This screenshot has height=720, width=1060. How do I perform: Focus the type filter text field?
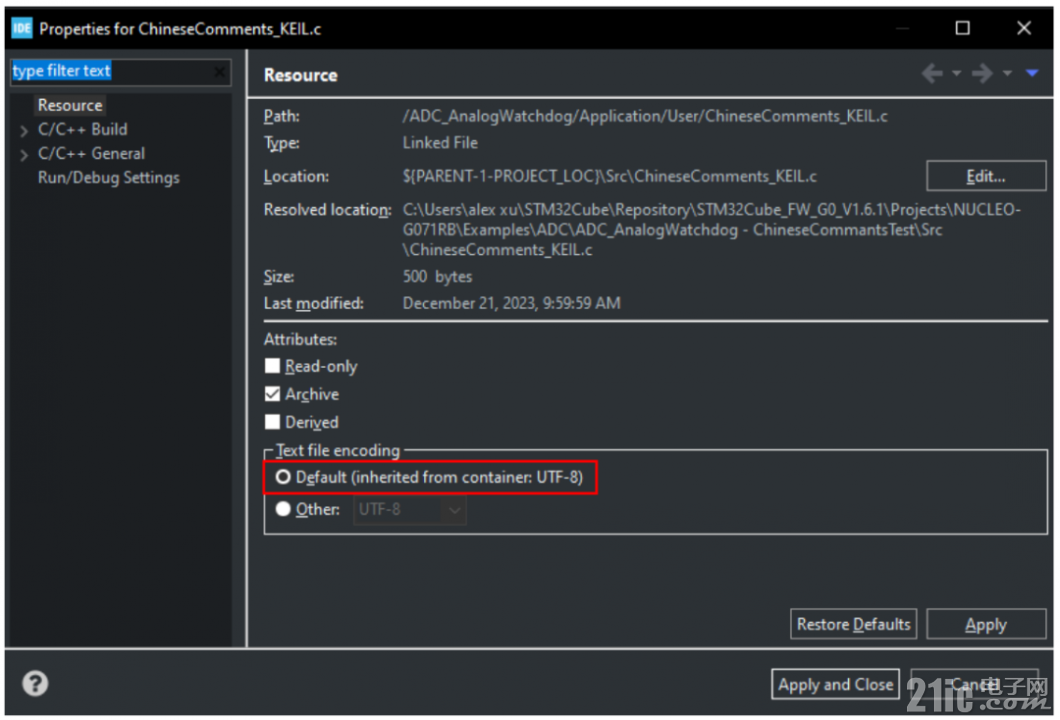tap(120, 72)
